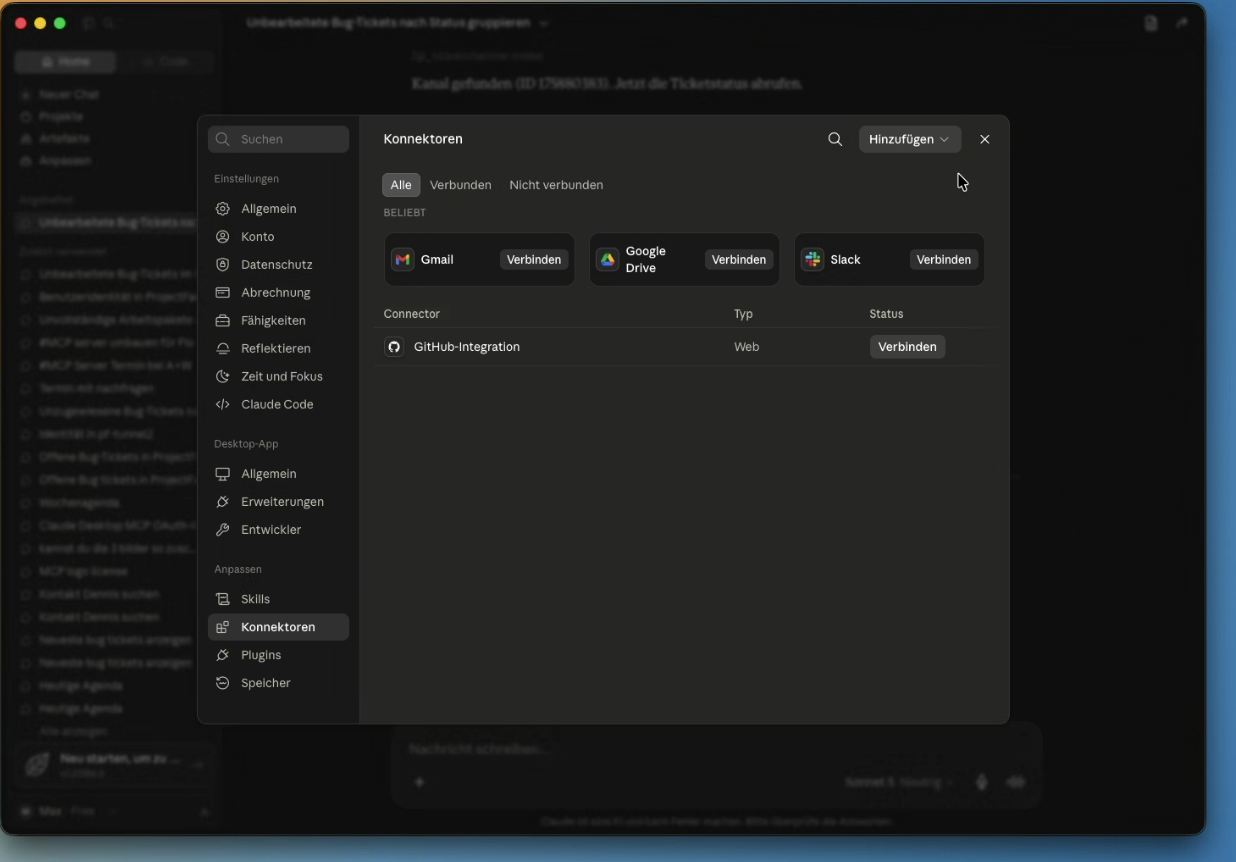
Task: Click the Status column header
Action: click(x=886, y=314)
